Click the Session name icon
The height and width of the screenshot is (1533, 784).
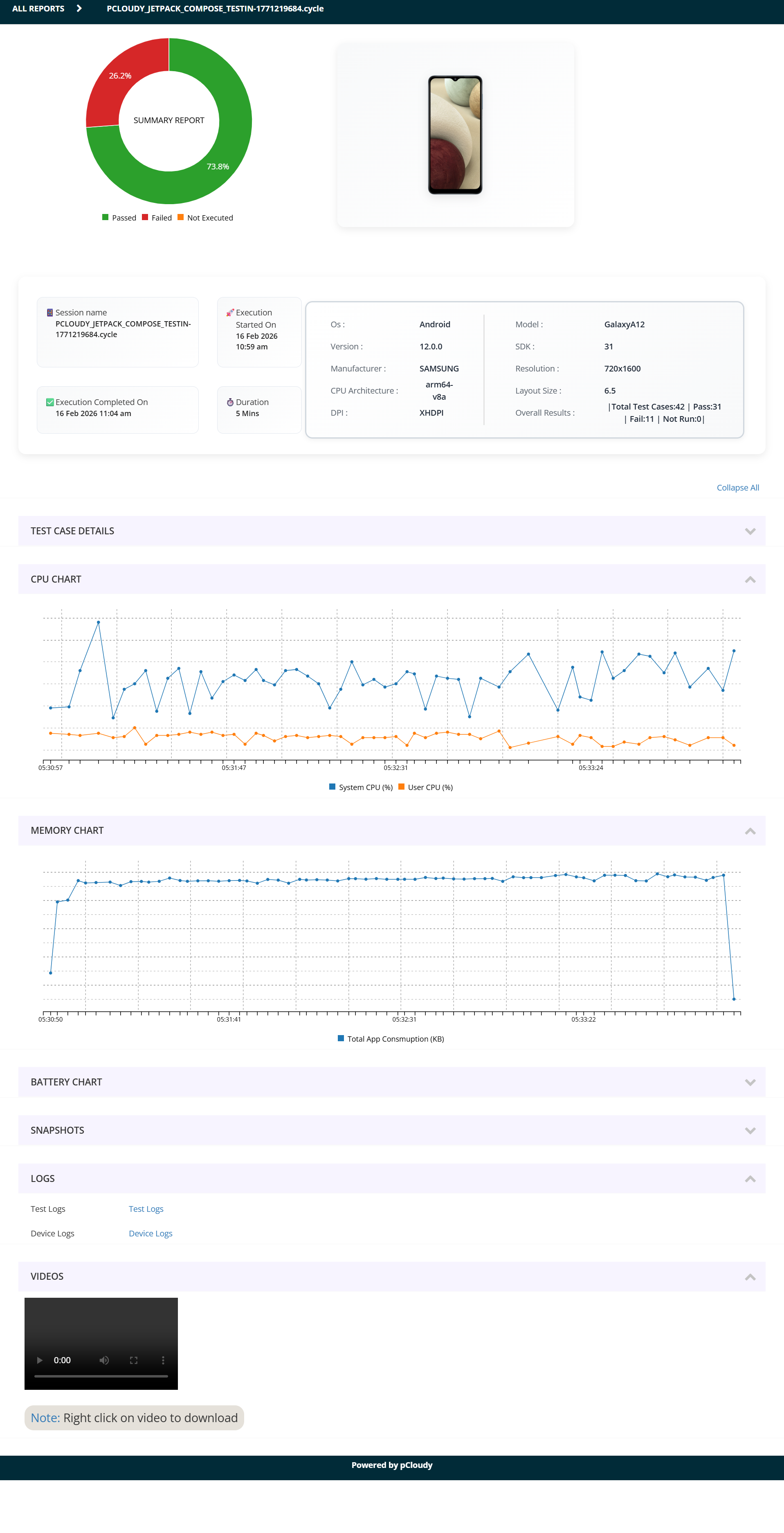[50, 313]
